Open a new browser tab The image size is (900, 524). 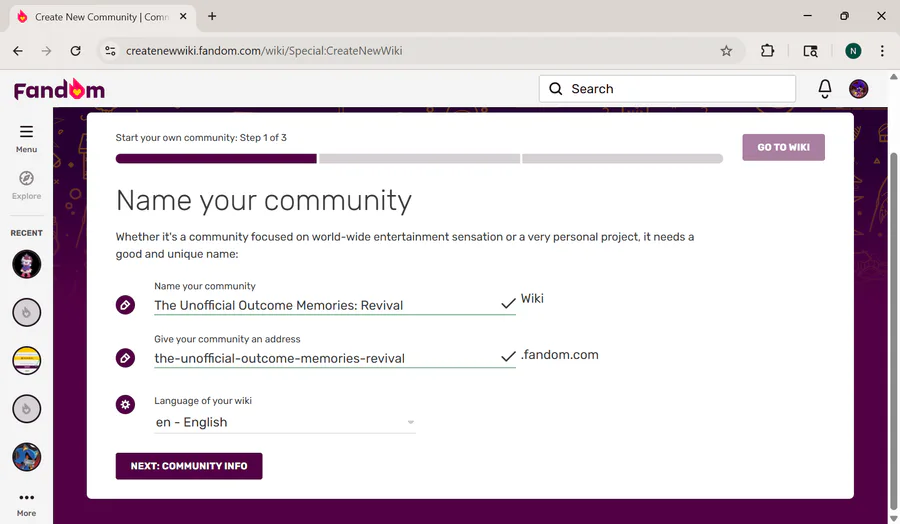212,17
